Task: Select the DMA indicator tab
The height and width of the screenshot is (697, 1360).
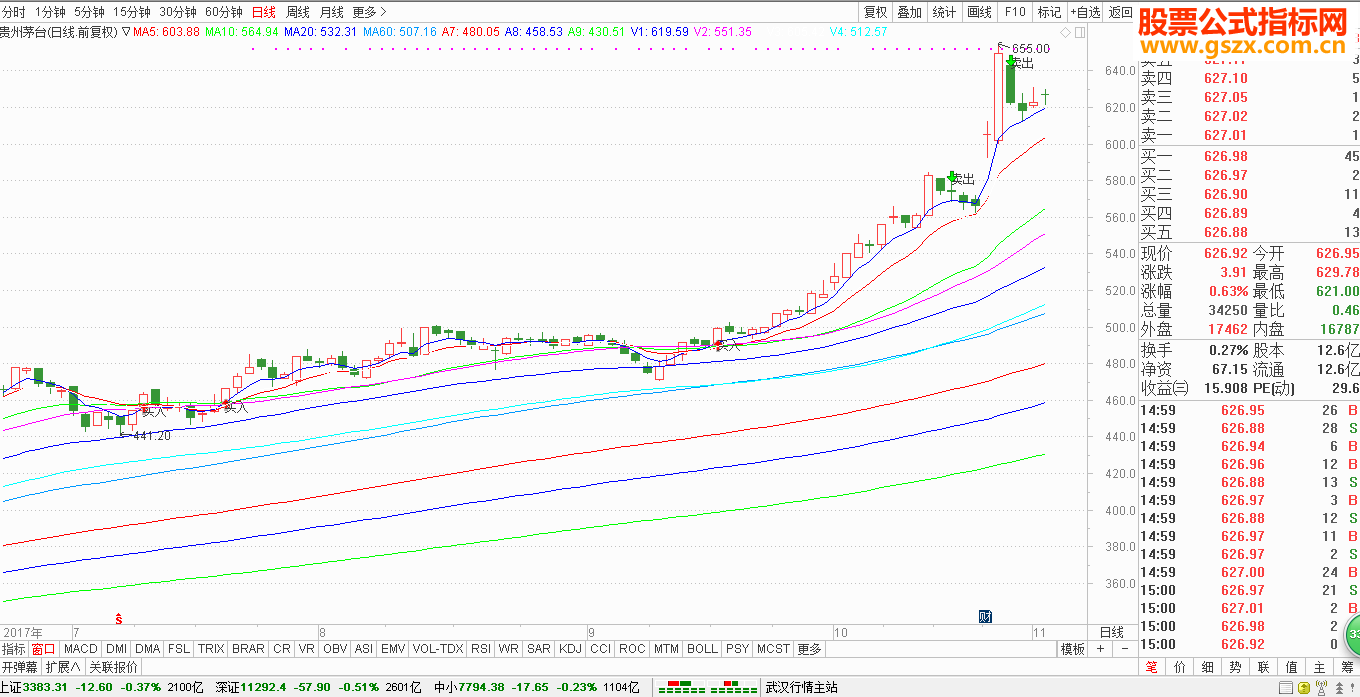Action: tap(148, 649)
